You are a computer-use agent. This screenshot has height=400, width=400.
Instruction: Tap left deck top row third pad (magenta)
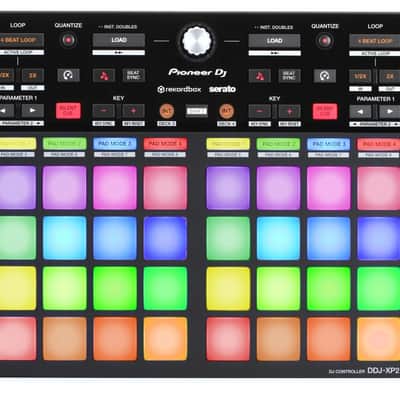point(115,188)
